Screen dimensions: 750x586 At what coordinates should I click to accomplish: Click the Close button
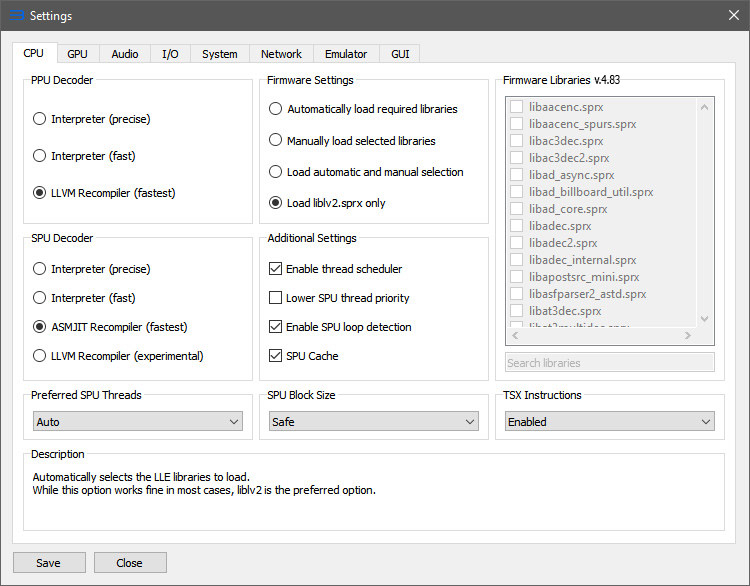click(130, 563)
